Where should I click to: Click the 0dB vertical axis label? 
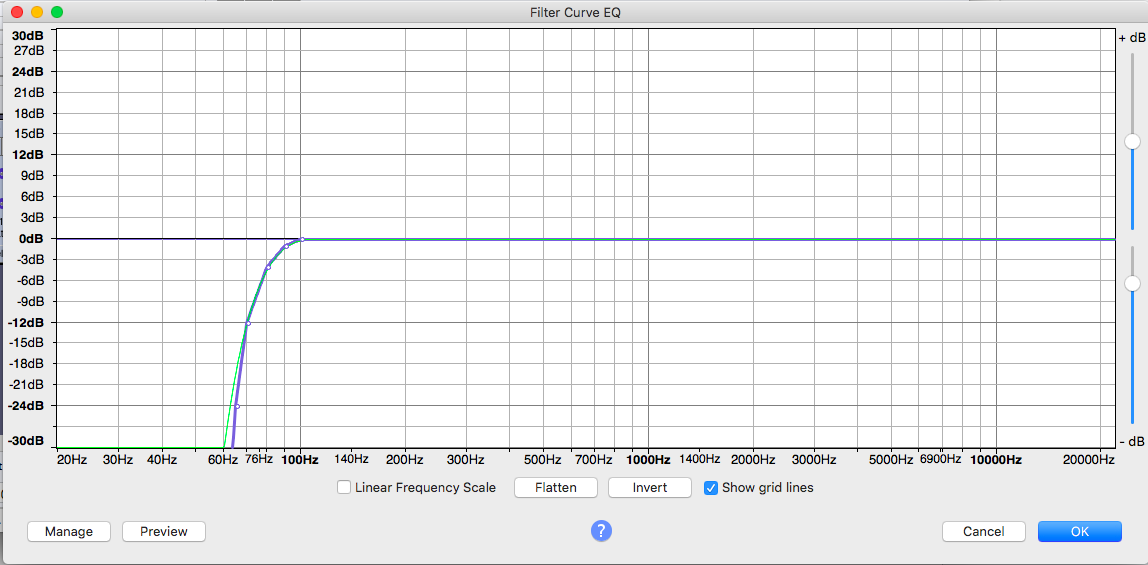[x=31, y=239]
